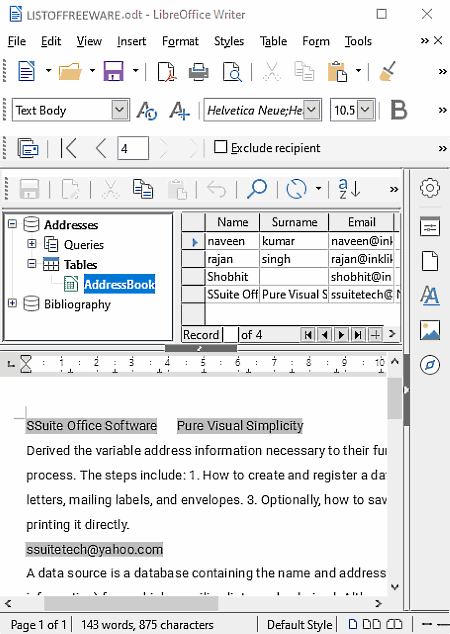Export directly as PDF

click(x=166, y=72)
